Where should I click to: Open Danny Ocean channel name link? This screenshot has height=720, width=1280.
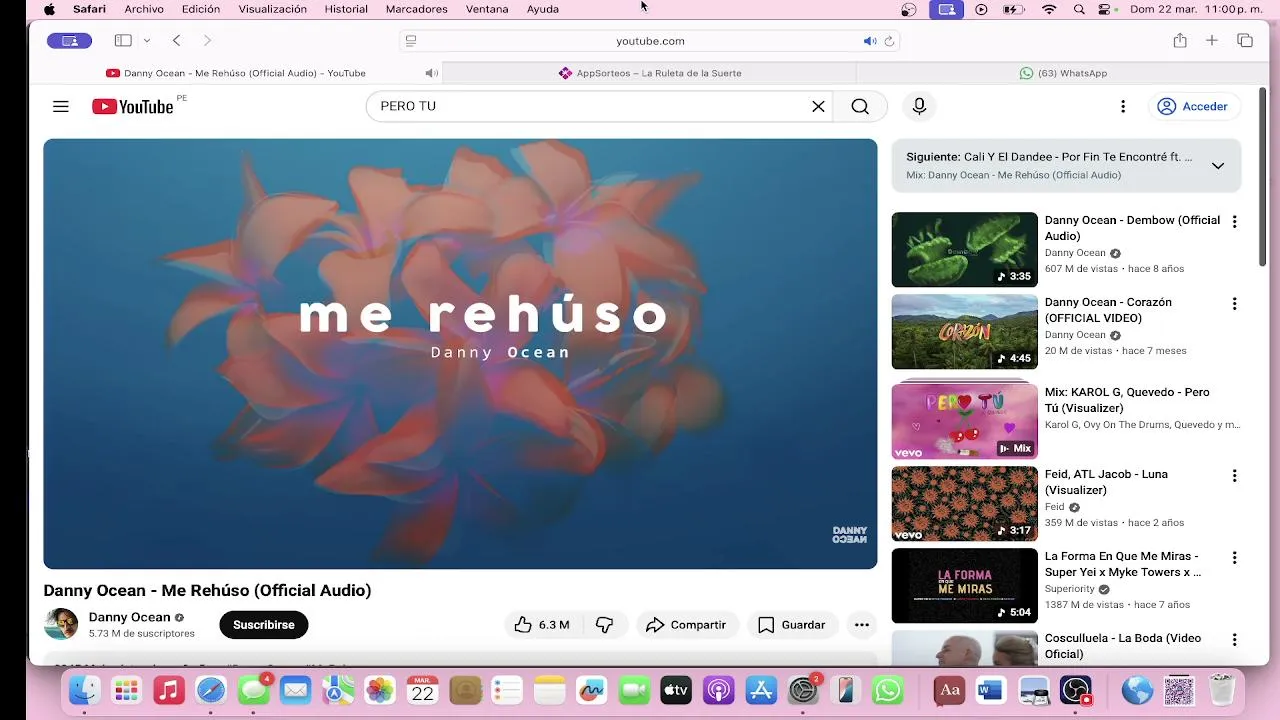click(x=129, y=617)
